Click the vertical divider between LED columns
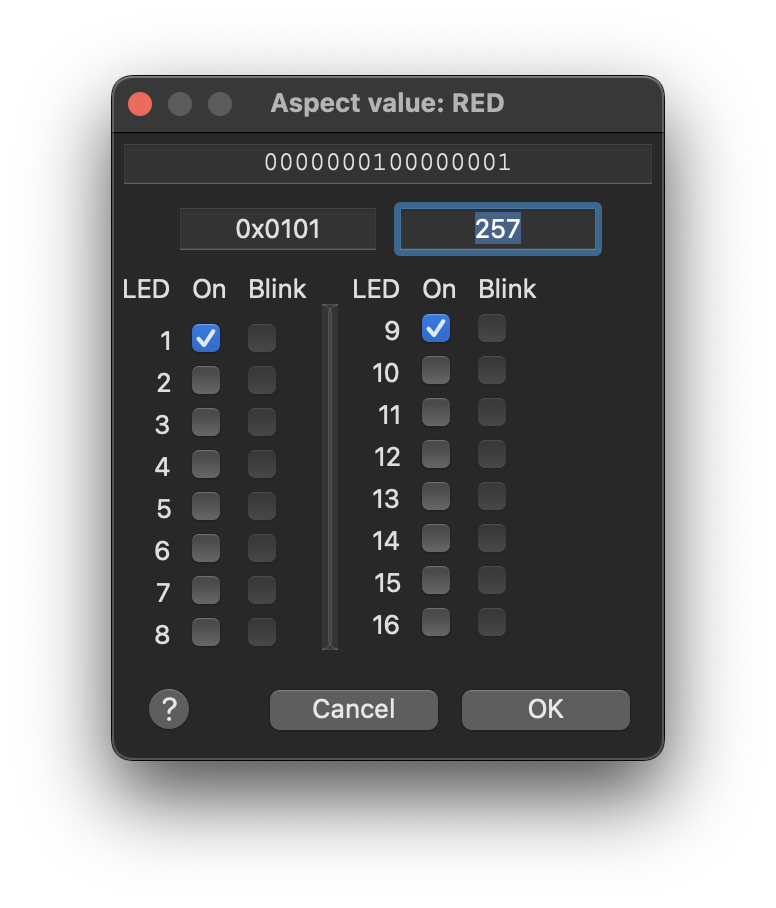The image size is (776, 908). point(329,477)
